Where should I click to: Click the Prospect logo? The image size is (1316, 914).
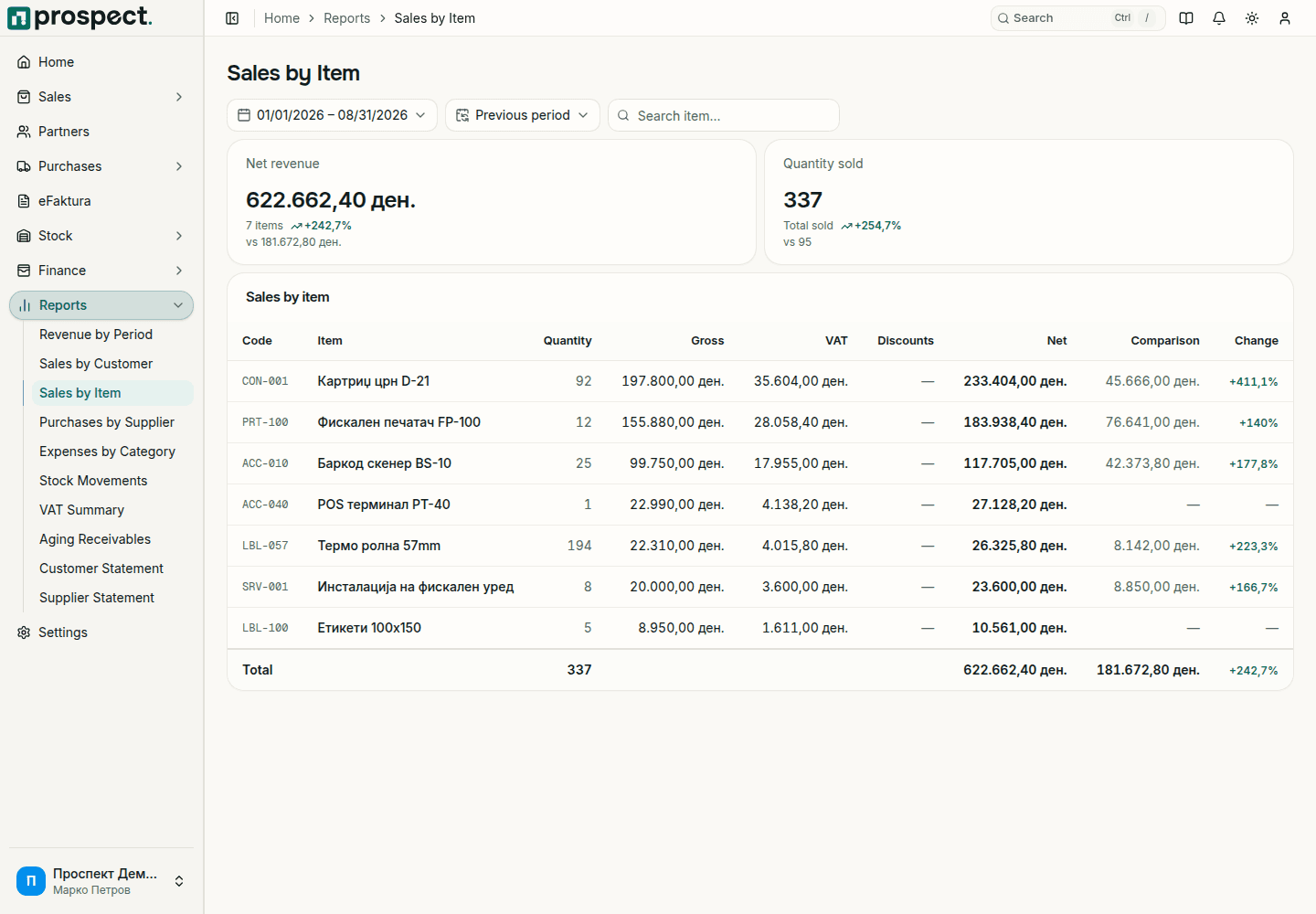click(x=80, y=17)
